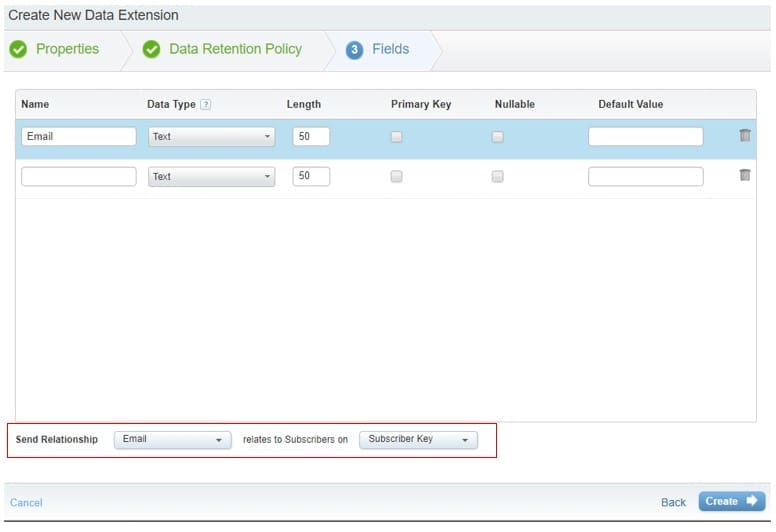Enable Primary Key for the Email field

[x=396, y=137]
